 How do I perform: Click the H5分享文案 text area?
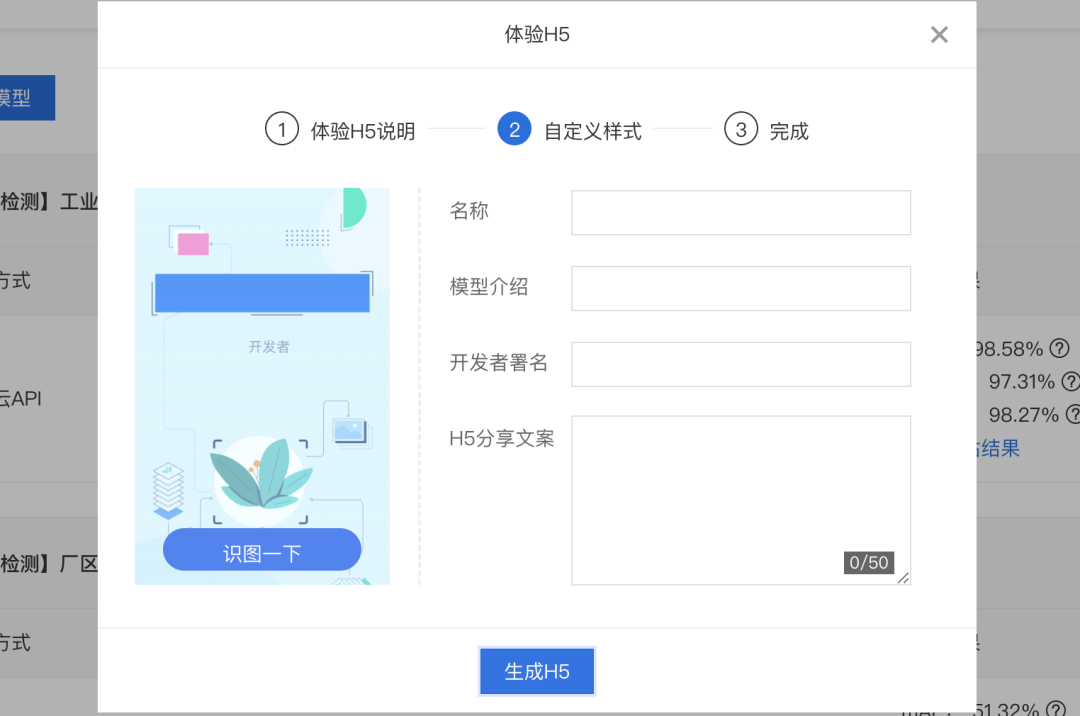tap(740, 490)
